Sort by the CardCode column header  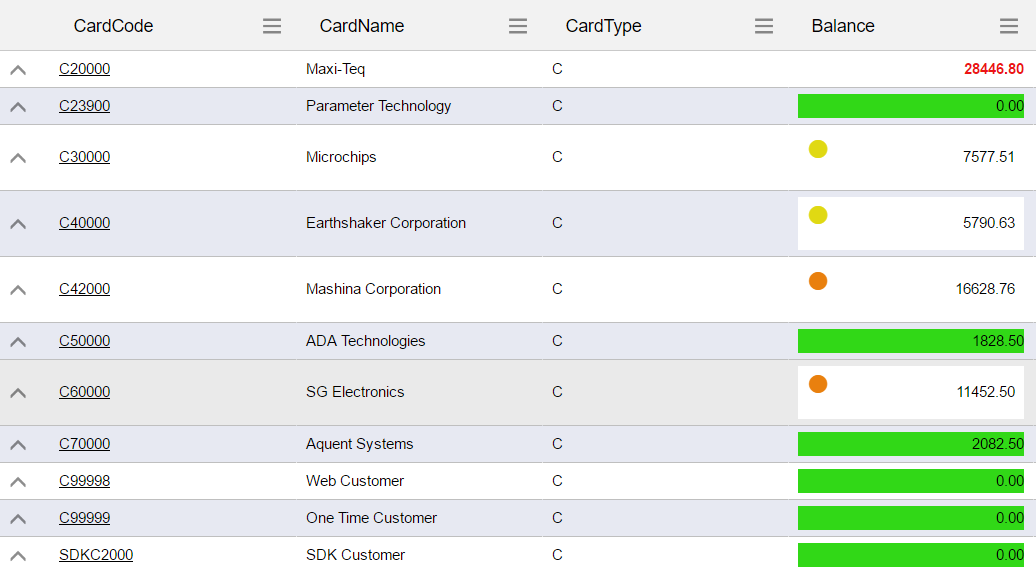113,26
